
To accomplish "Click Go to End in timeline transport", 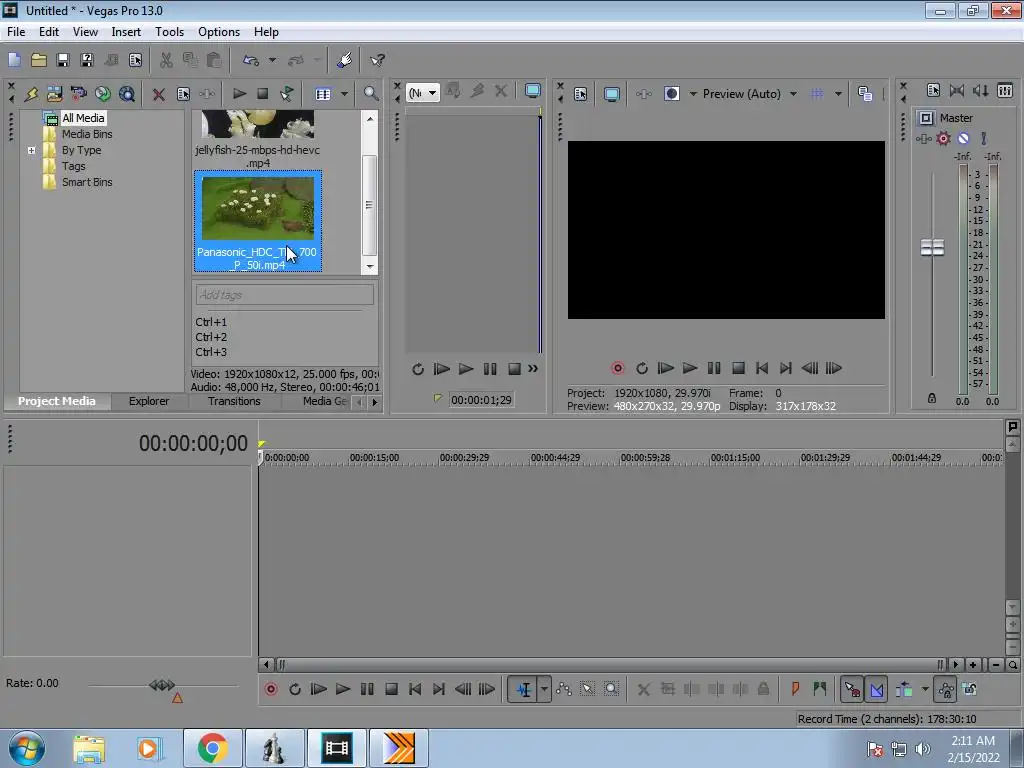I will (439, 689).
